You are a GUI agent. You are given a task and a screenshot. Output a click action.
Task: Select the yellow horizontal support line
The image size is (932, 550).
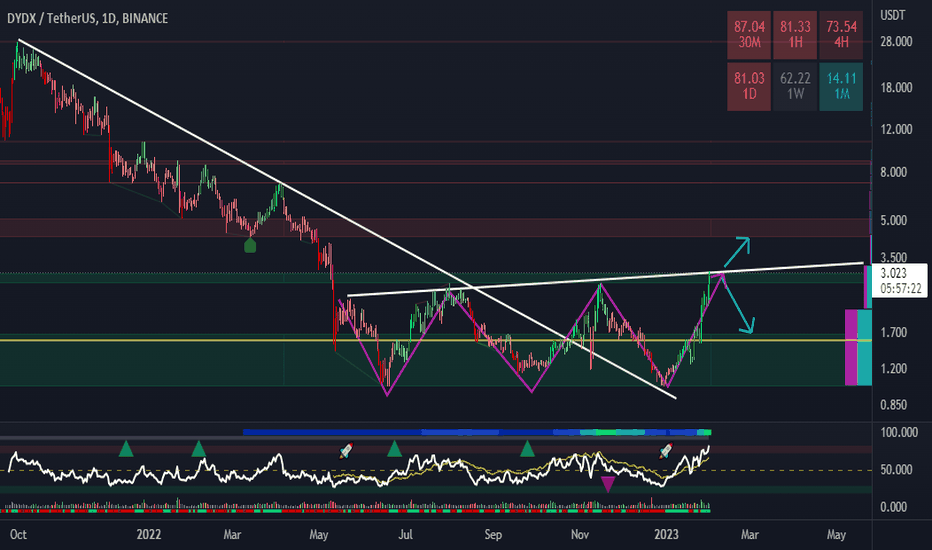click(436, 341)
